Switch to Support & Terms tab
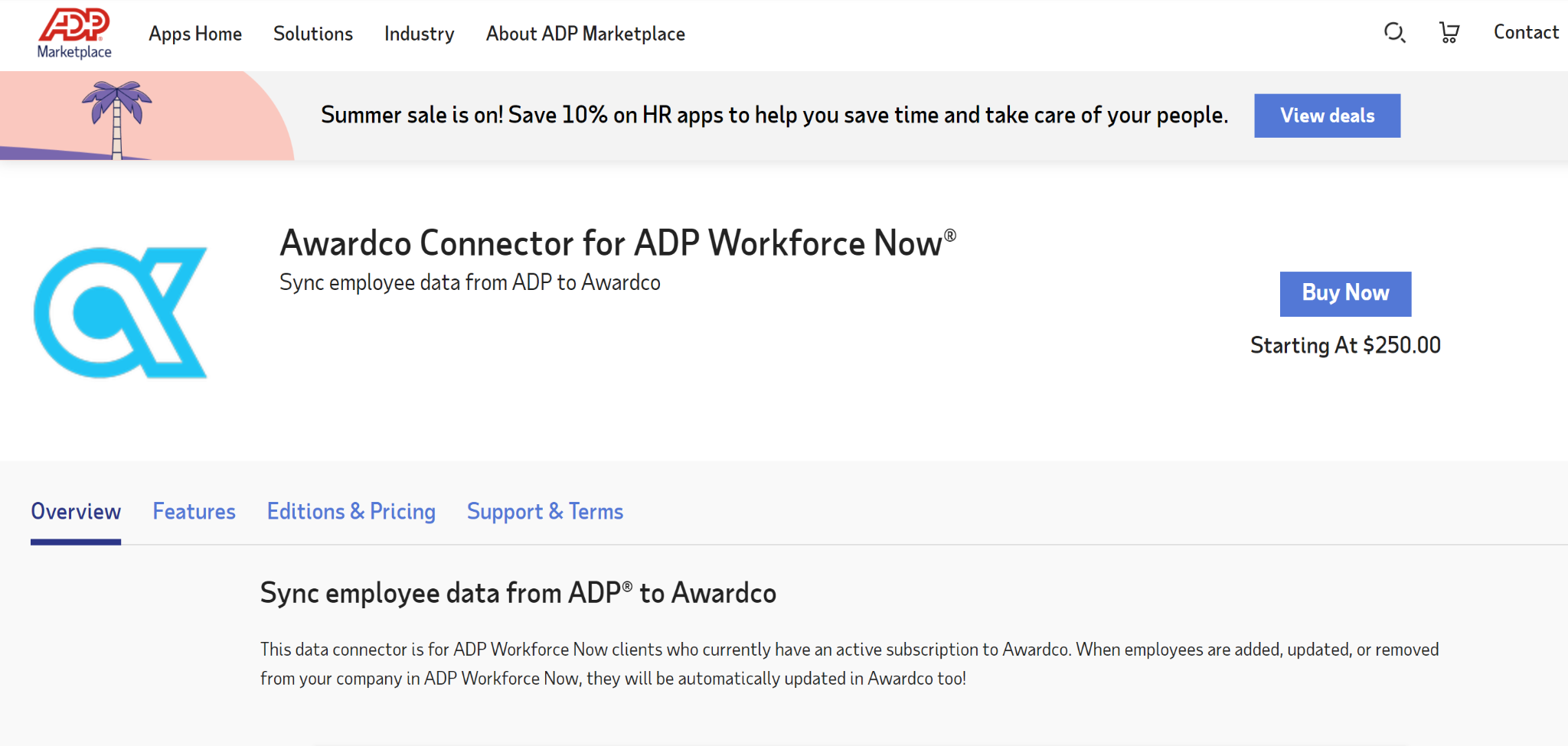Image resolution: width=1568 pixels, height=746 pixels. coord(544,511)
